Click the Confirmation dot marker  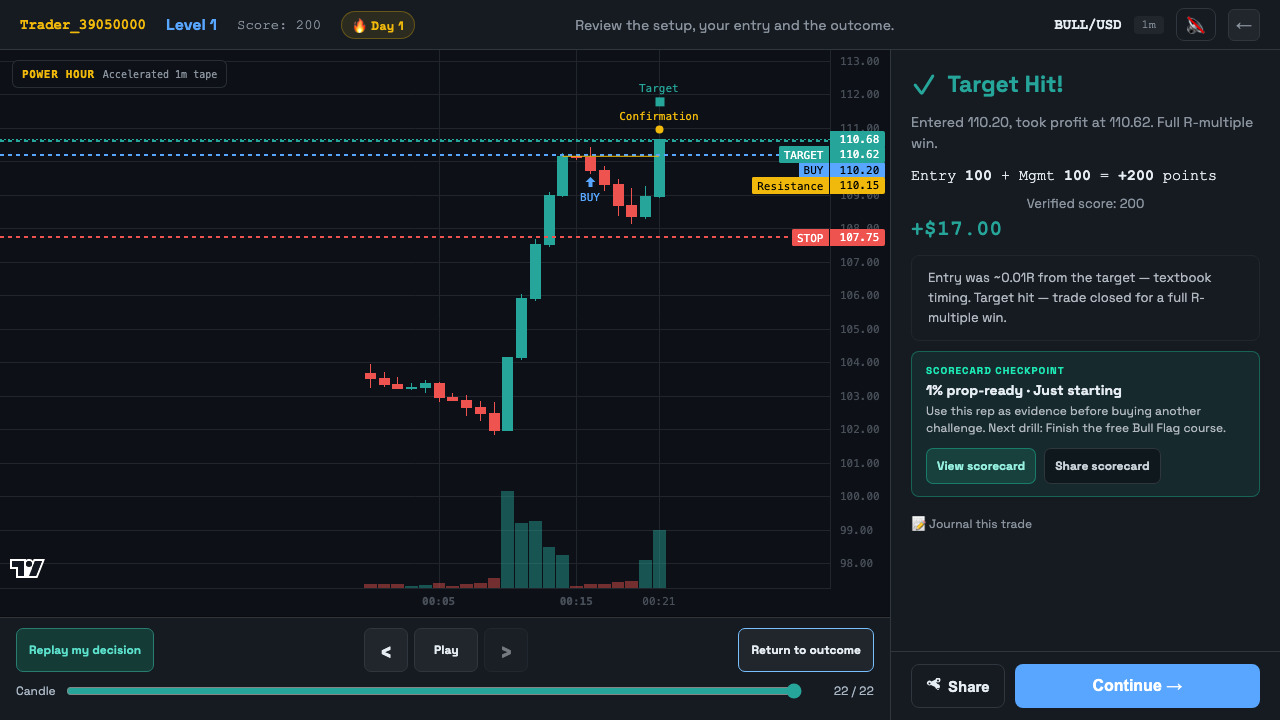pos(659,129)
